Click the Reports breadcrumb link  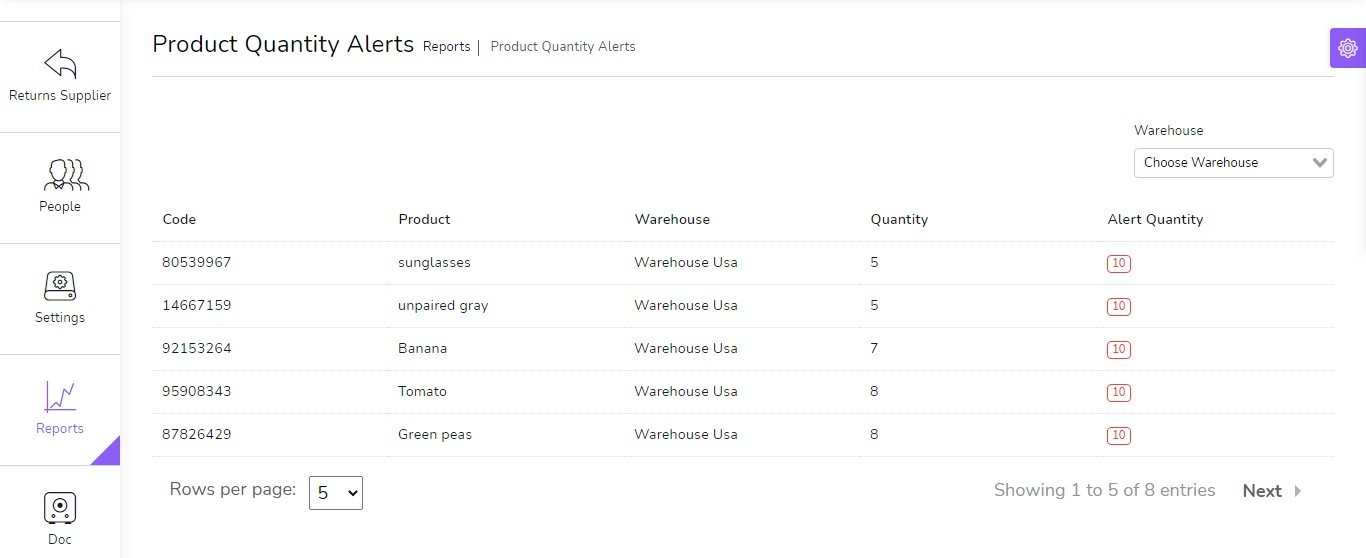pyautogui.click(x=446, y=47)
